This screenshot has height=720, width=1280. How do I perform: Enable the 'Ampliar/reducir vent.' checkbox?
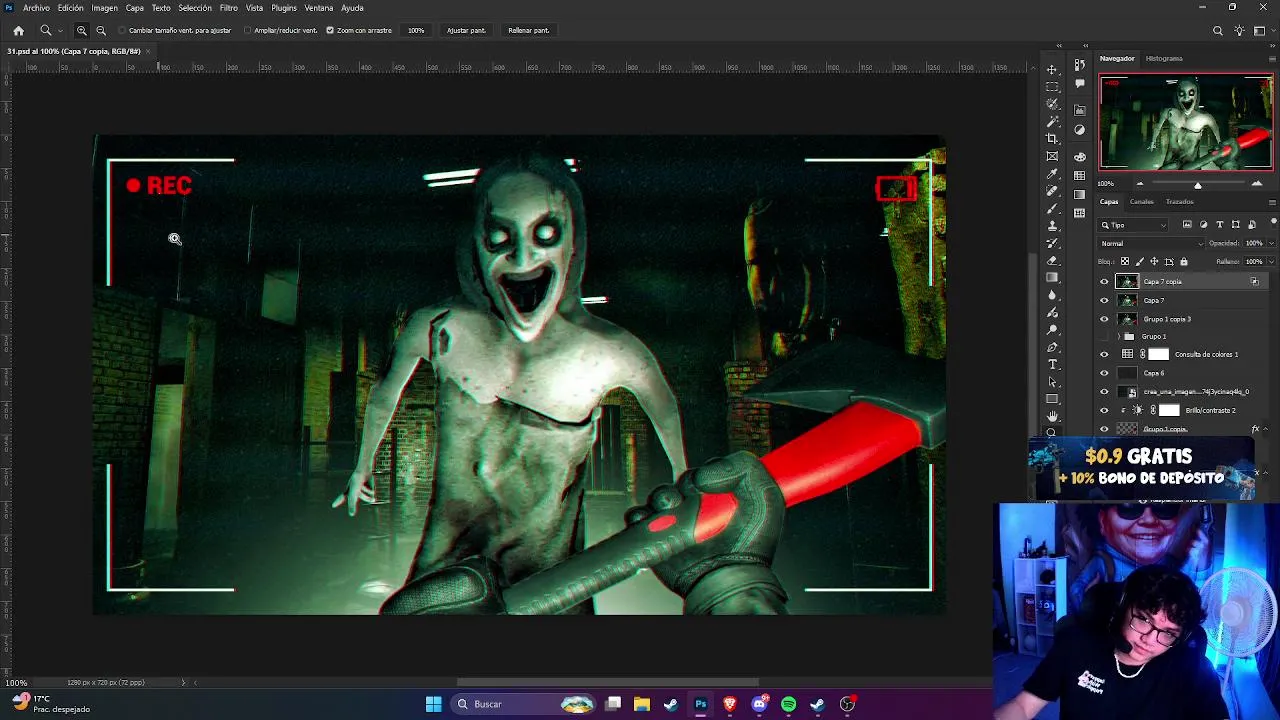coord(248,31)
